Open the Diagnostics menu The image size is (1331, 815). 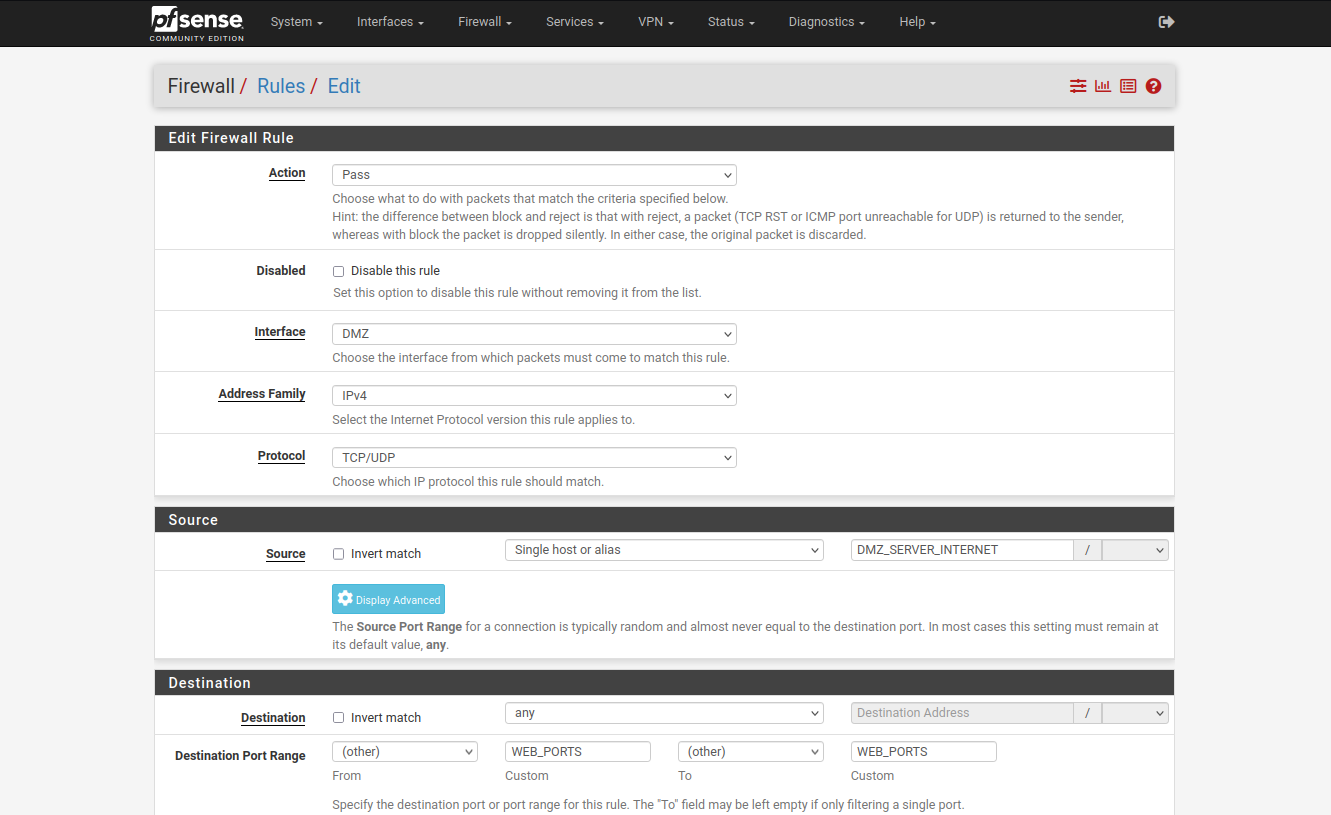(x=826, y=22)
